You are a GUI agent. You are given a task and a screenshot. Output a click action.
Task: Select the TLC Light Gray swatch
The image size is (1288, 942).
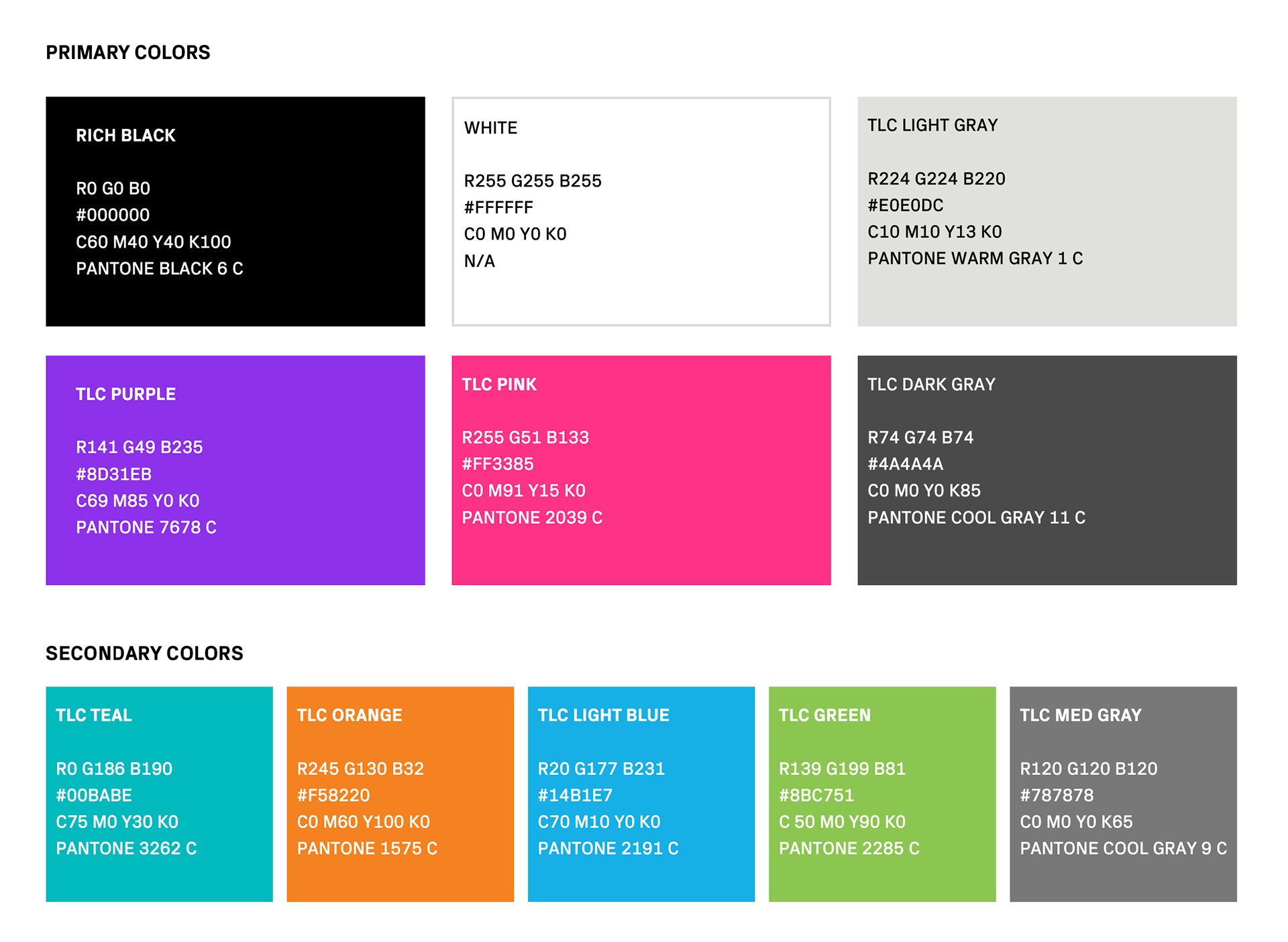click(1047, 211)
